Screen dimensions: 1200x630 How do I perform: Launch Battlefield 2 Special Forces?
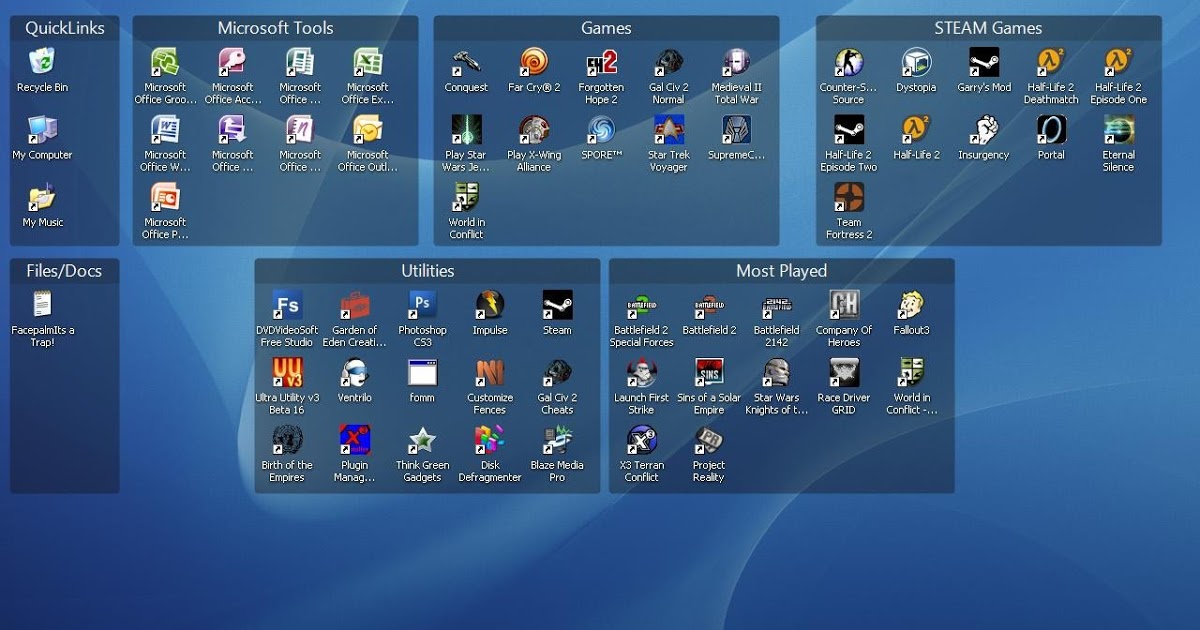(641, 304)
